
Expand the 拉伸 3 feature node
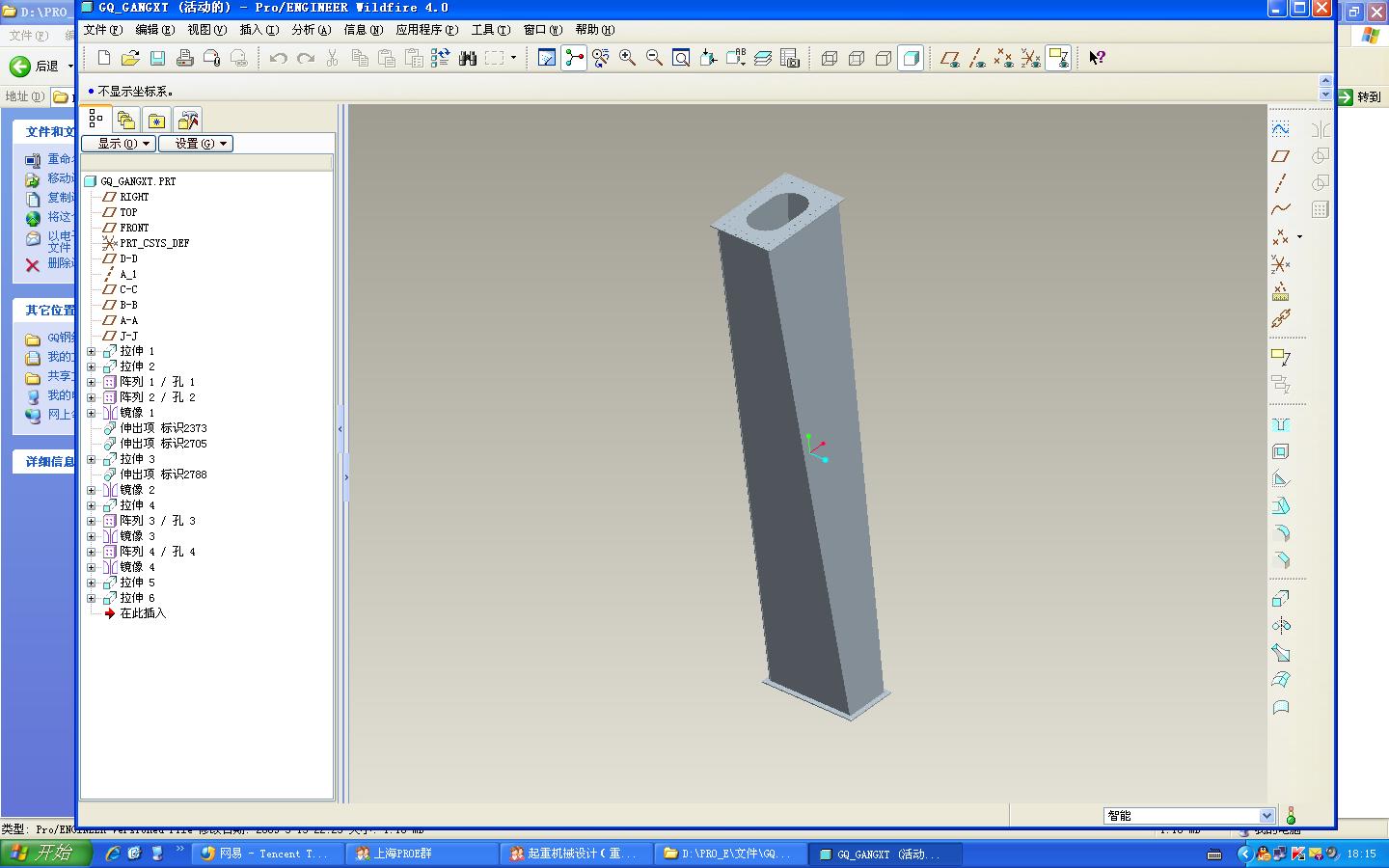coord(92,459)
